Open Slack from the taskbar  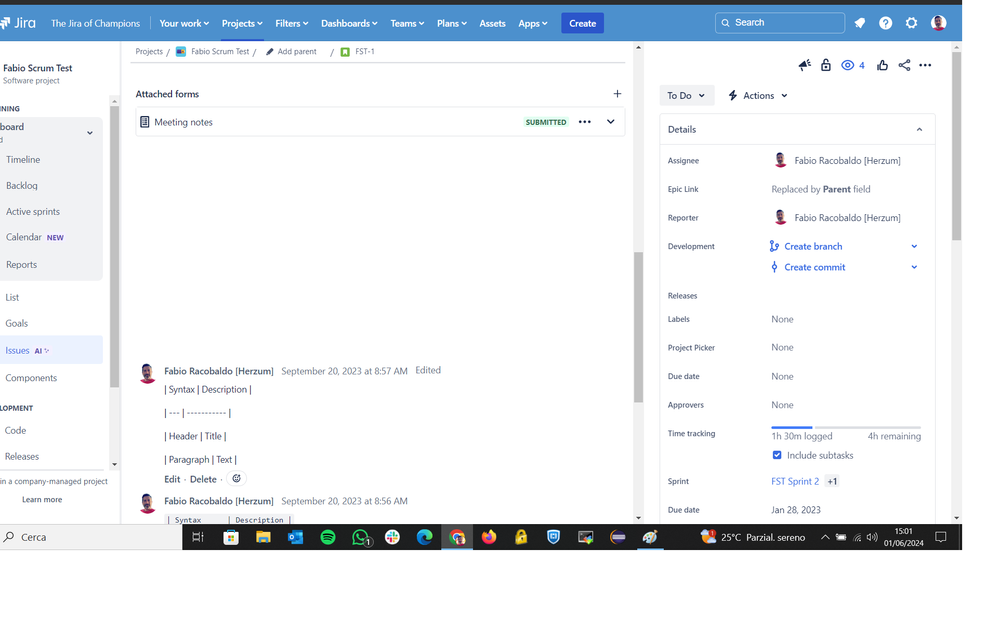pyautogui.click(x=392, y=537)
